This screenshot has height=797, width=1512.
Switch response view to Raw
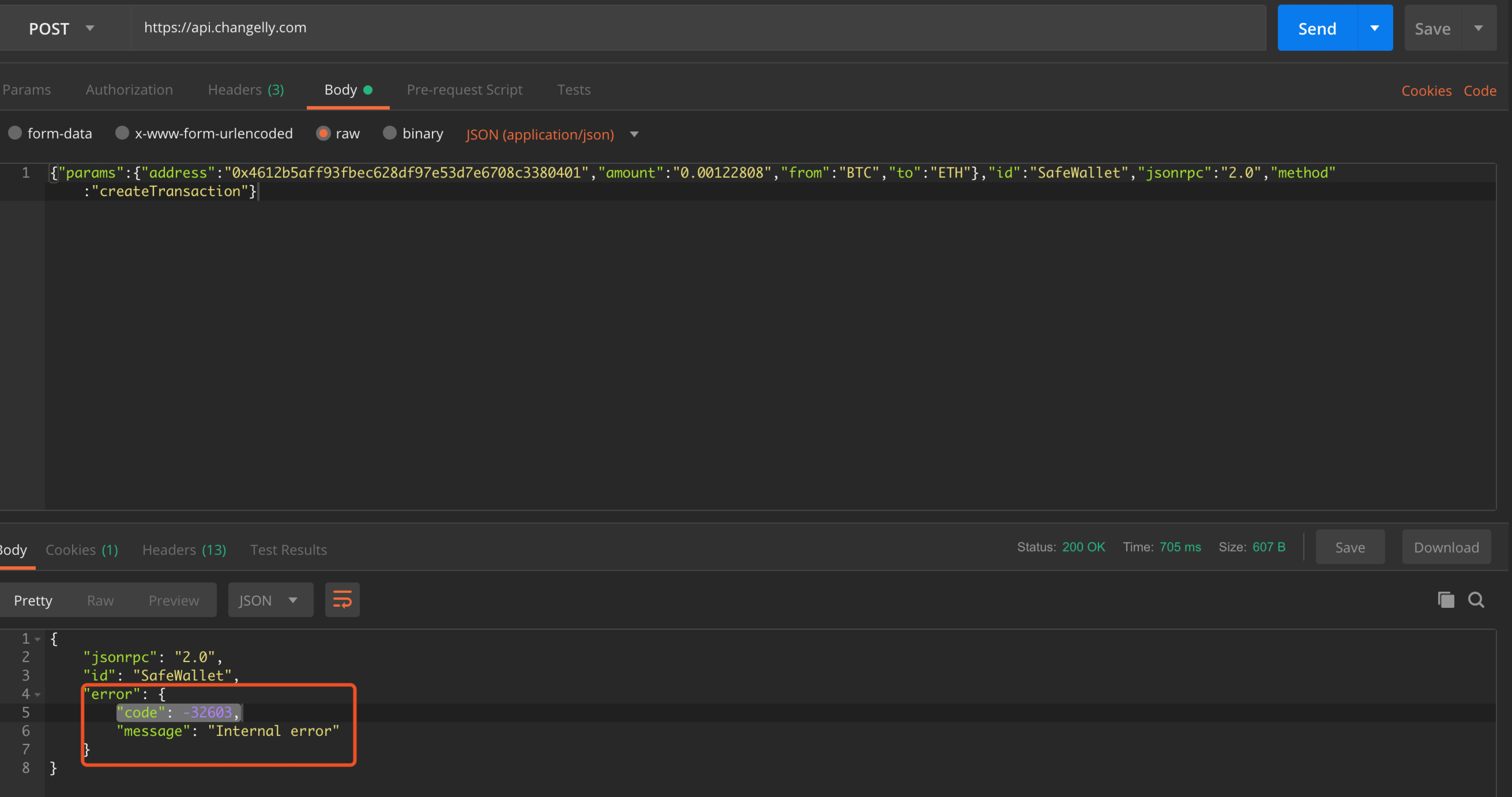100,600
